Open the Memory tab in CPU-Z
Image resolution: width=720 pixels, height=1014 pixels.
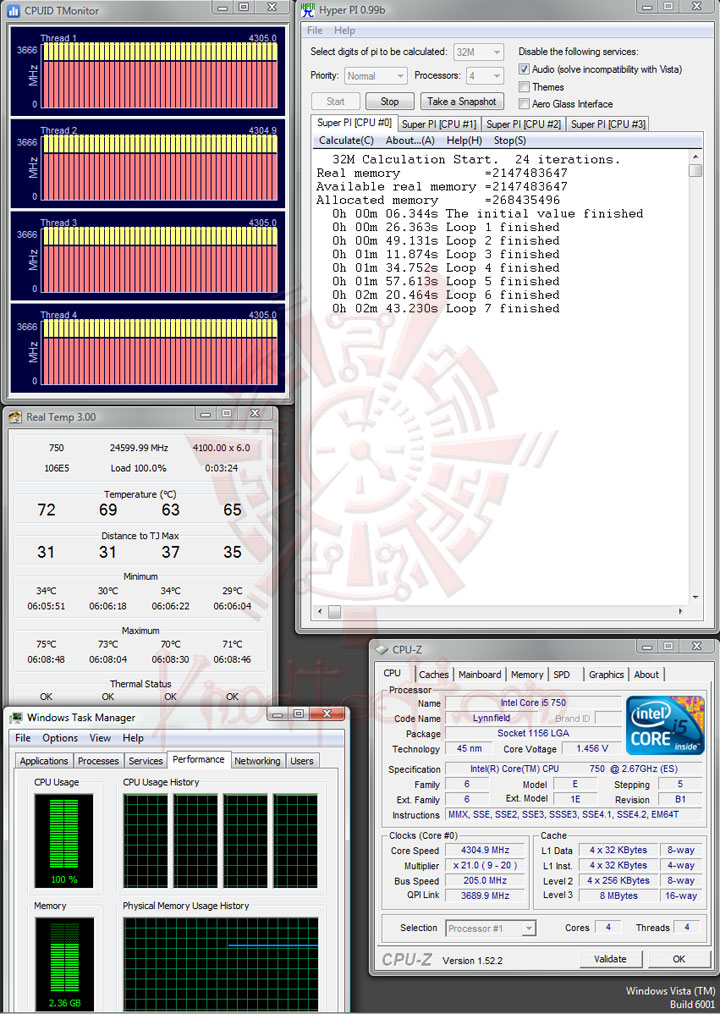tap(527, 674)
